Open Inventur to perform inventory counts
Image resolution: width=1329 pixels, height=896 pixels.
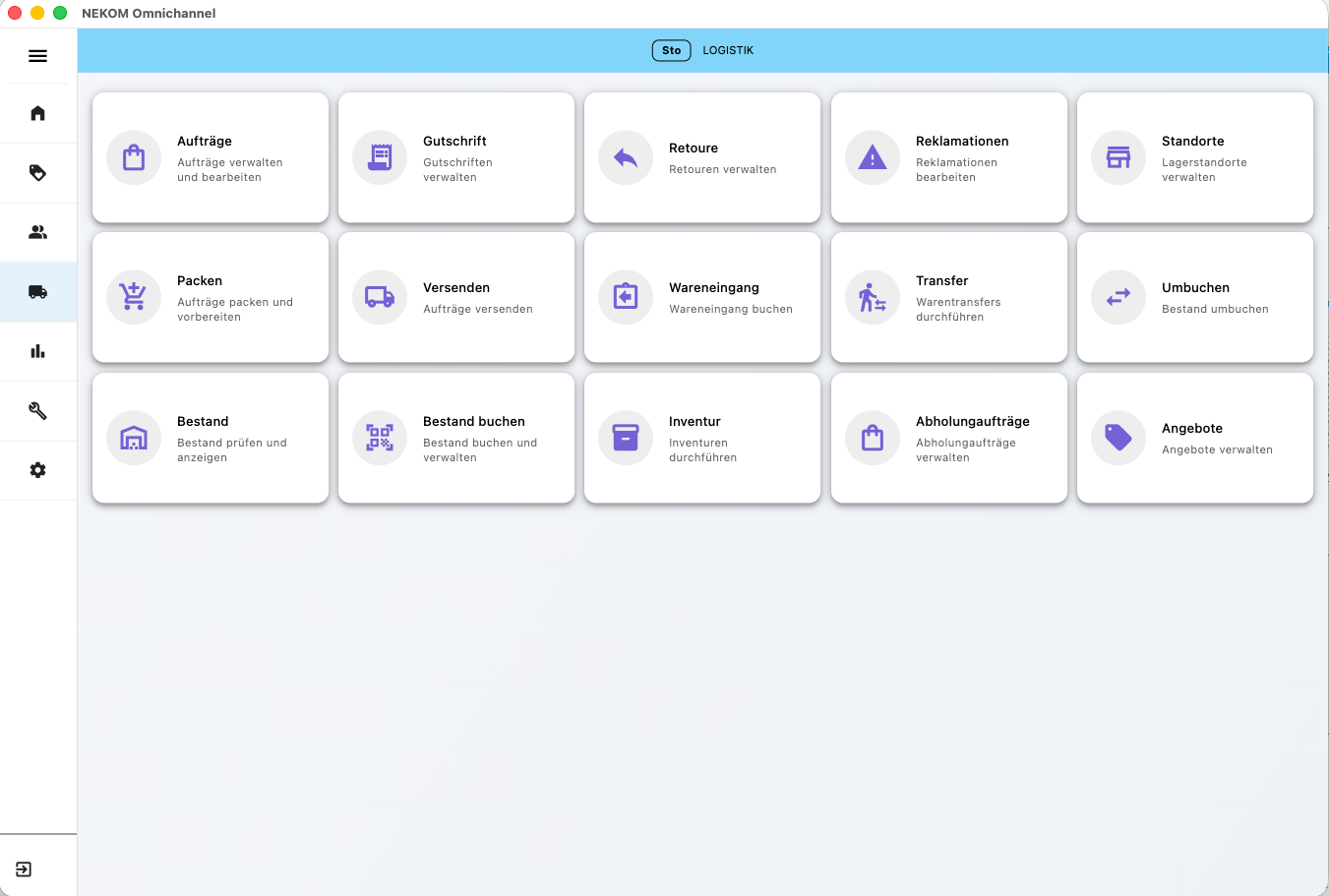click(x=701, y=438)
